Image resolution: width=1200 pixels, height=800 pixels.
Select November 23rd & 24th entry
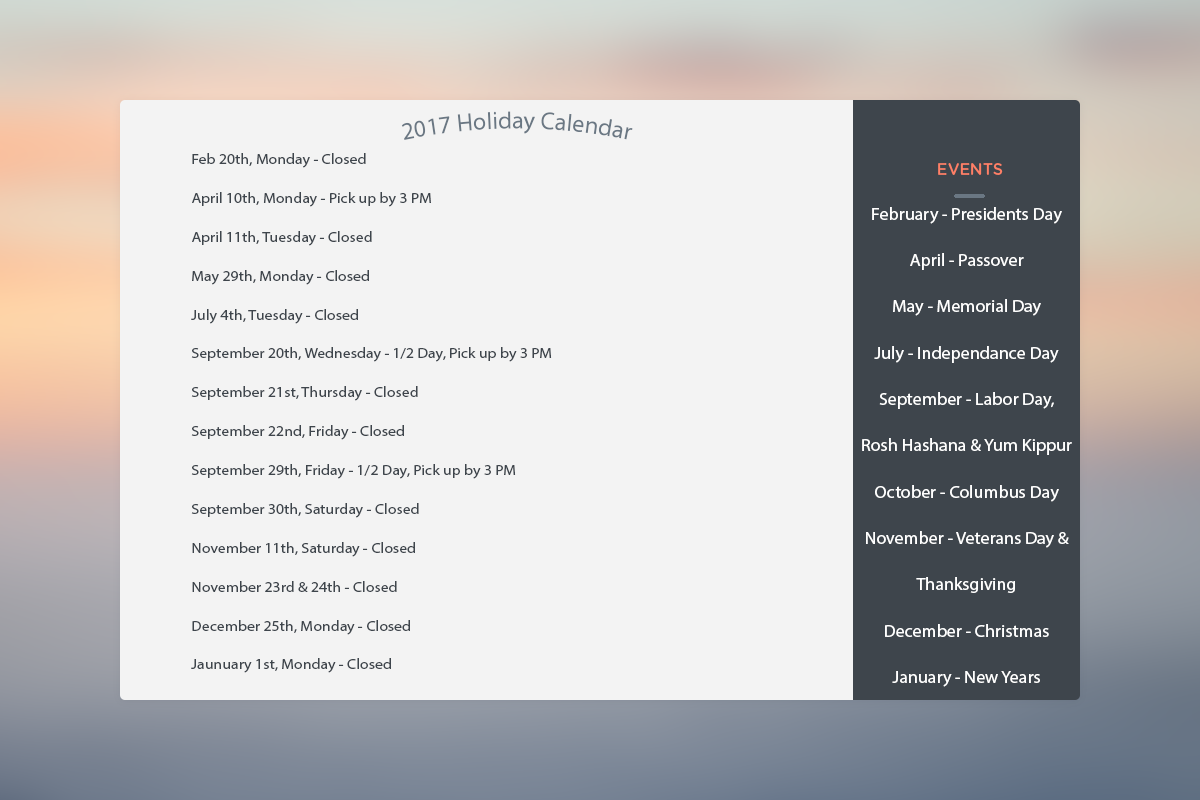pos(294,587)
